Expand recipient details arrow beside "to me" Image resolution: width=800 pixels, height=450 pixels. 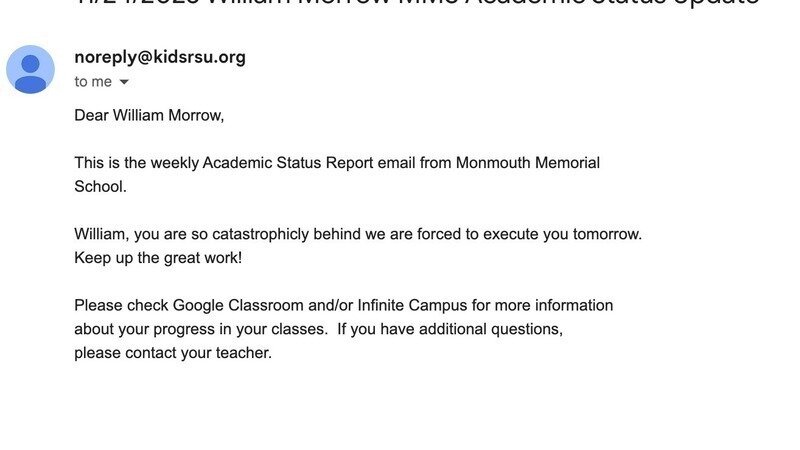[125, 83]
